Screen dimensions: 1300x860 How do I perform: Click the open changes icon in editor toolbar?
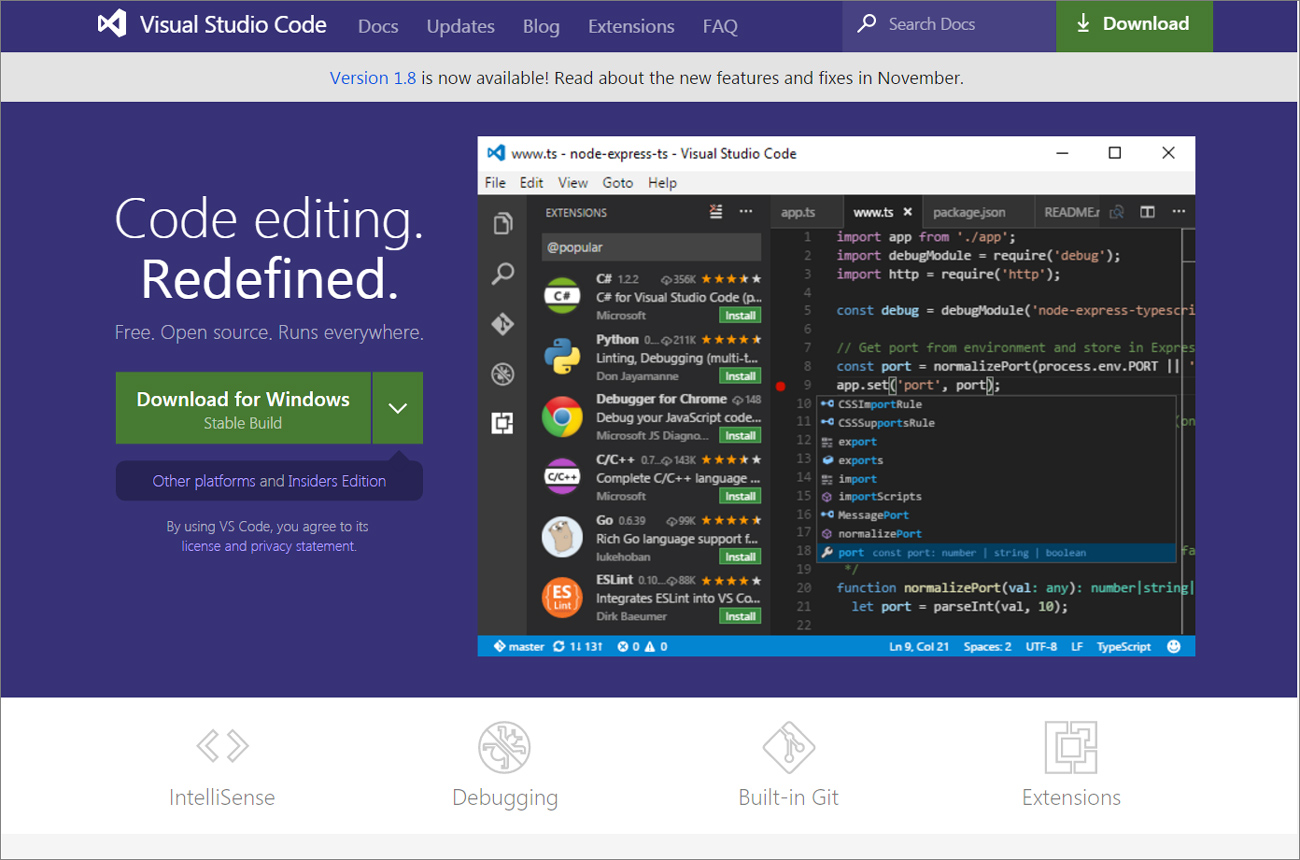[1117, 212]
